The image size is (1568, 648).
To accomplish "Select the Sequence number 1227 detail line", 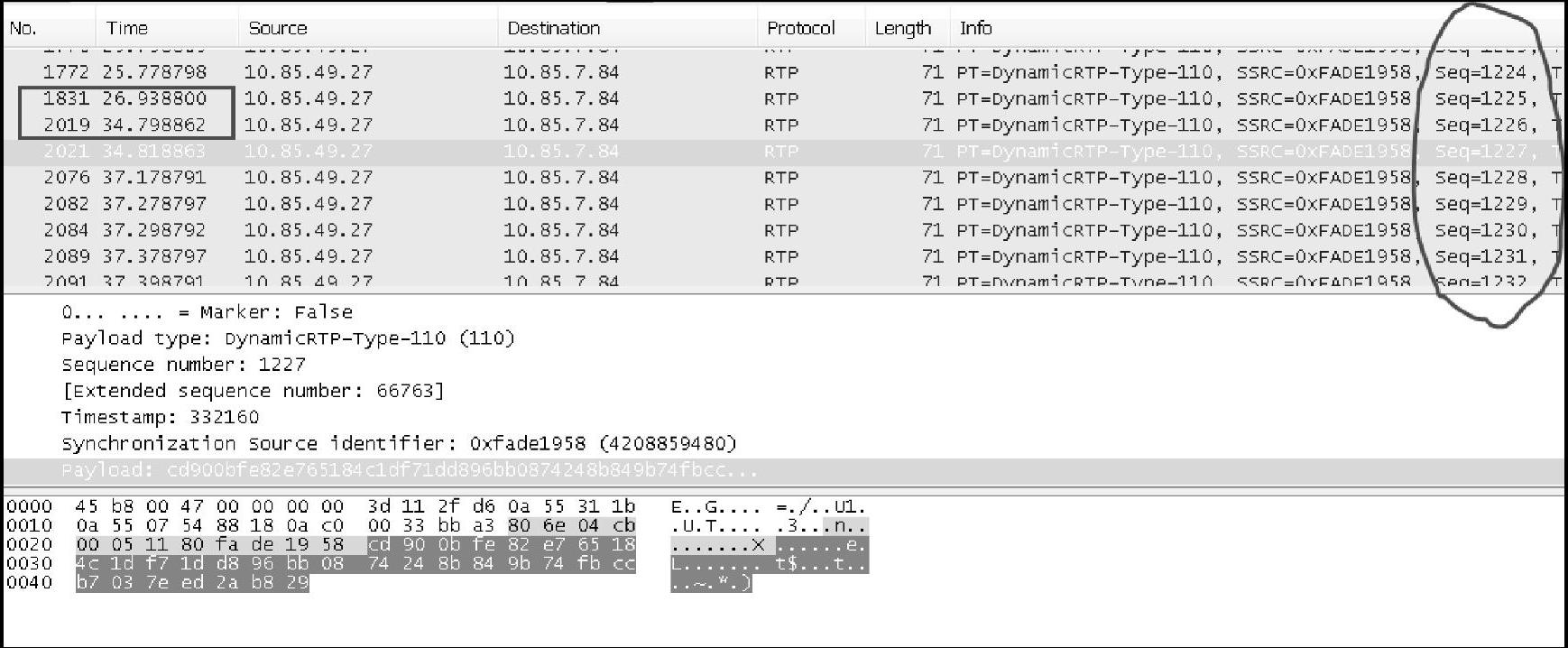I will [x=183, y=365].
